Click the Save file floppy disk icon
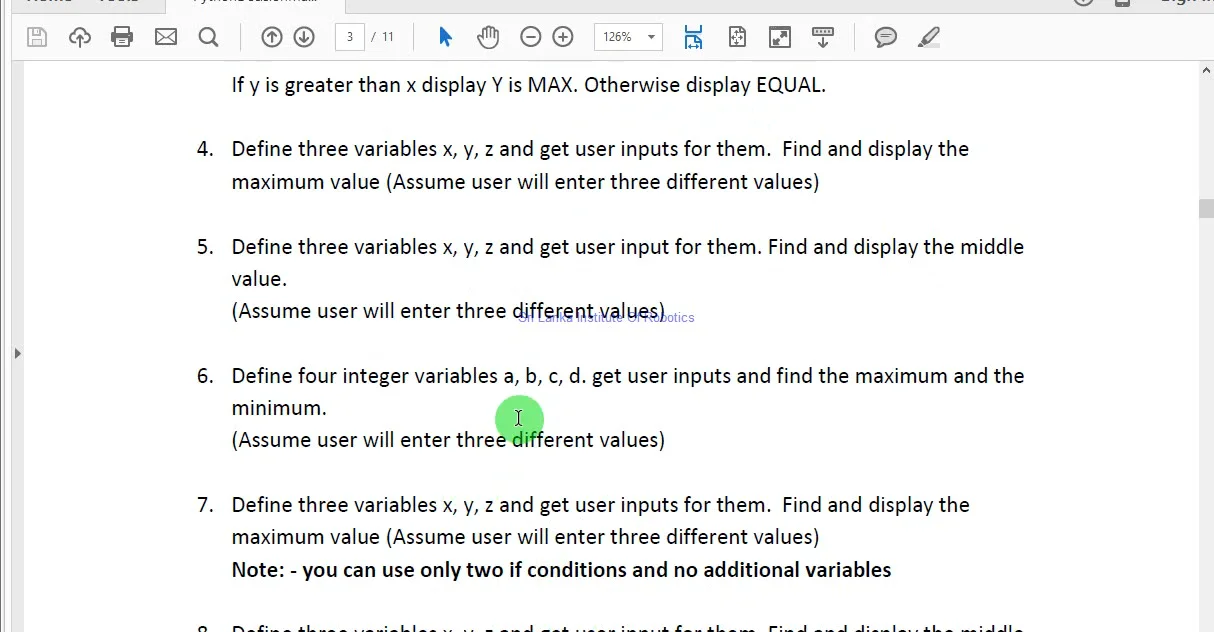Viewport: 1214px width, 632px height. [x=37, y=37]
